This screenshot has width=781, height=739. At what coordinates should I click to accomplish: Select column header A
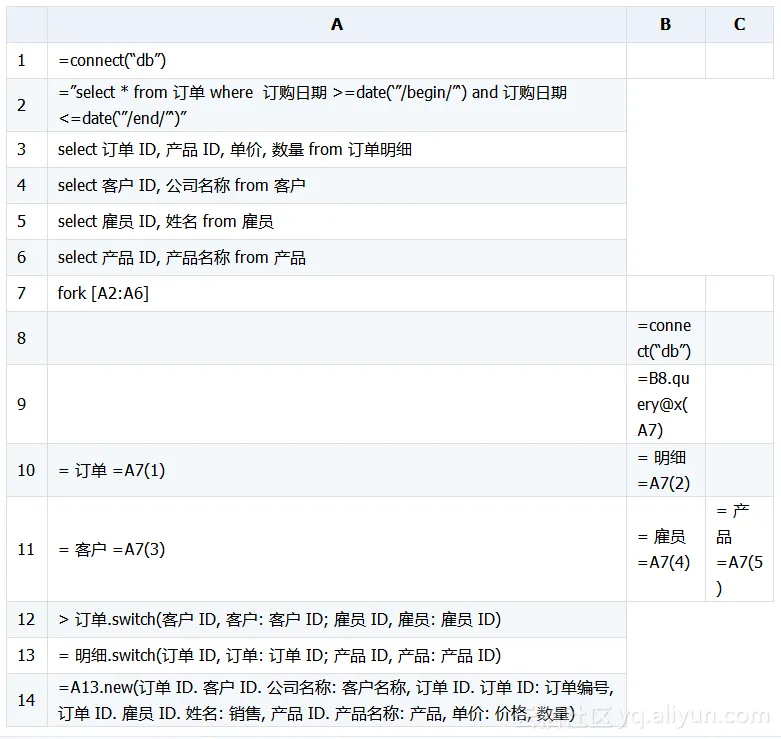click(x=337, y=24)
